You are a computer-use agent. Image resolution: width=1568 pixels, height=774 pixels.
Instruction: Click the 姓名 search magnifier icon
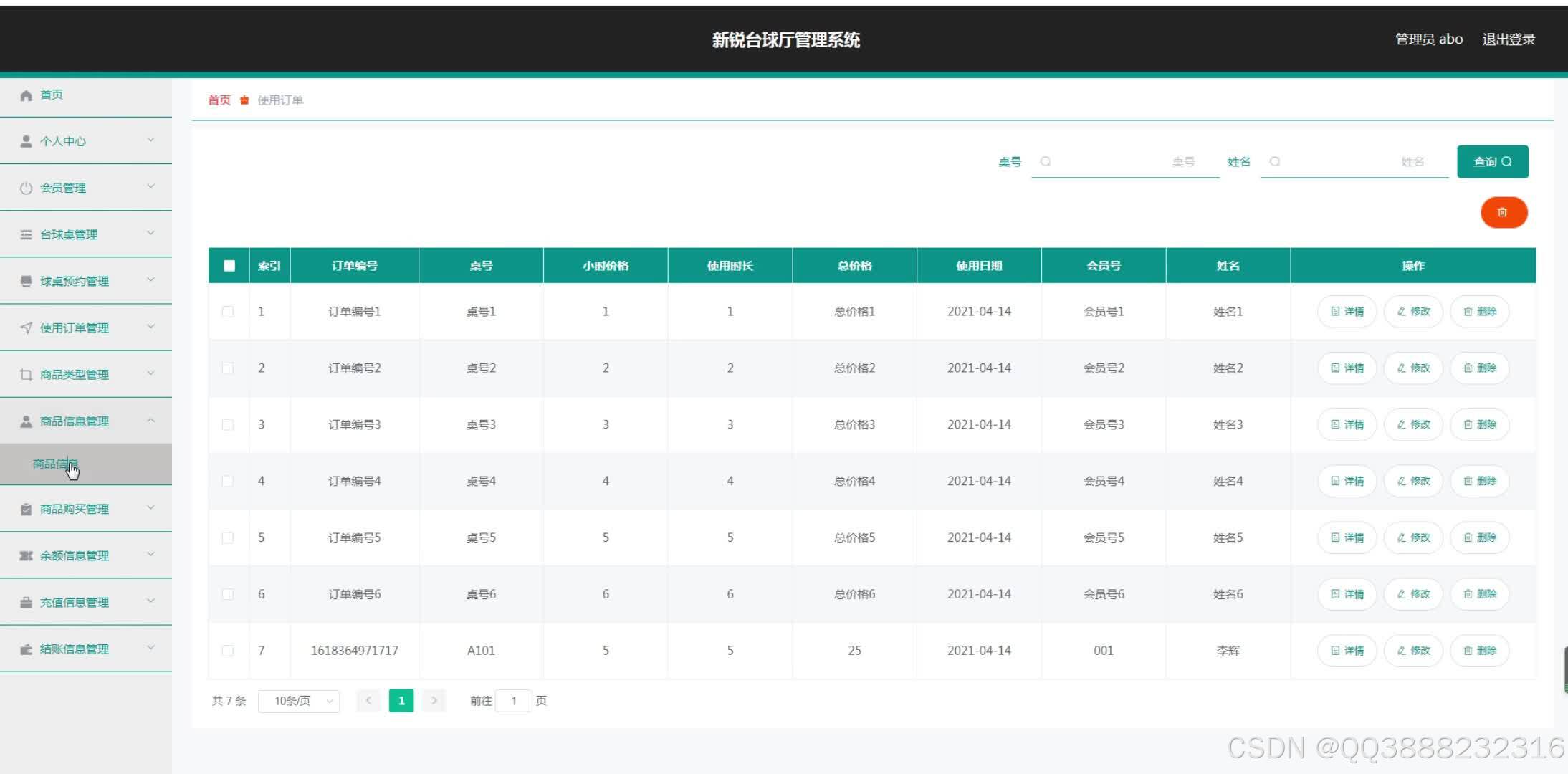coord(1275,161)
